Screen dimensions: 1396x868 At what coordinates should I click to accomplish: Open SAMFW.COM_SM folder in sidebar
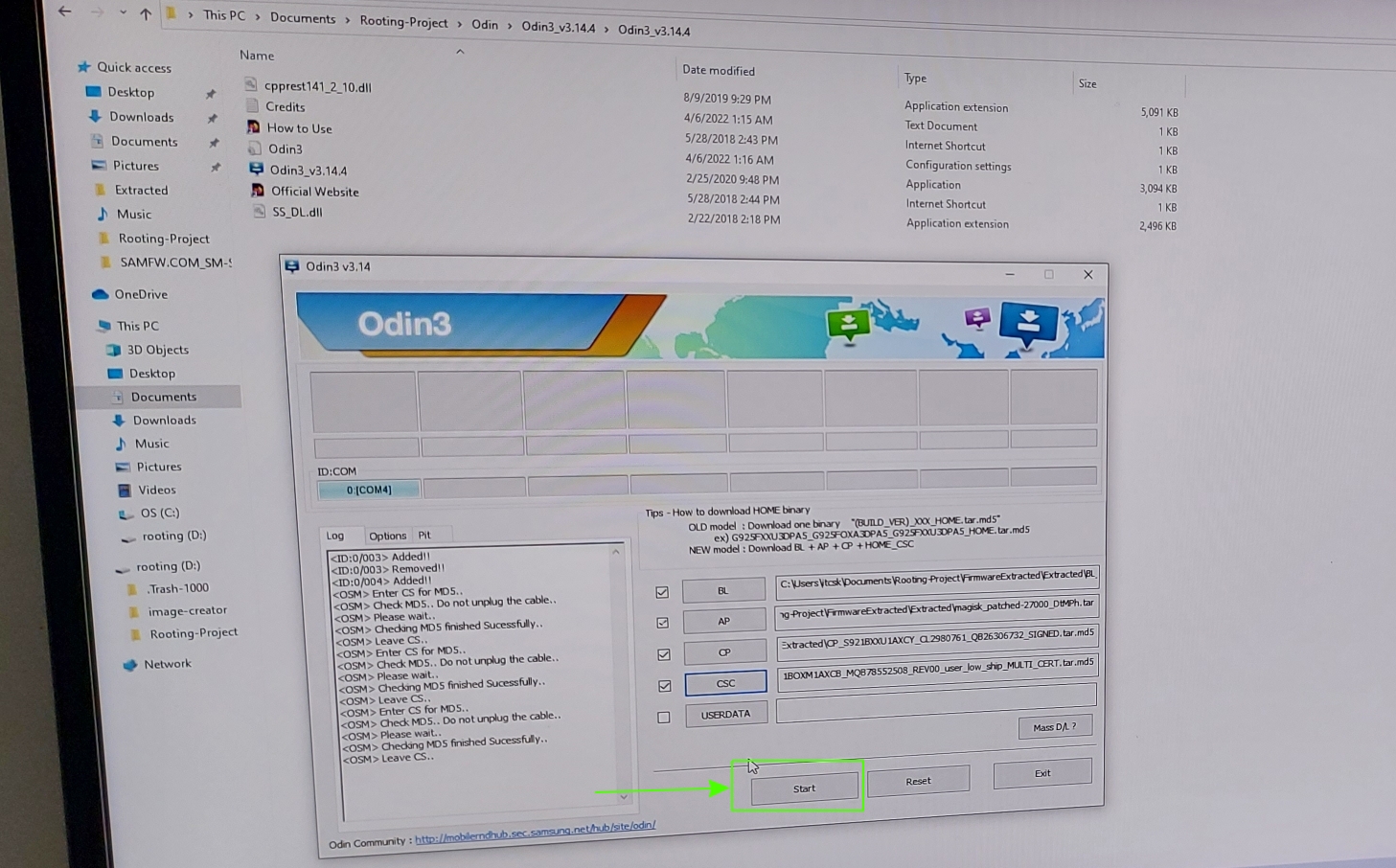[175, 263]
